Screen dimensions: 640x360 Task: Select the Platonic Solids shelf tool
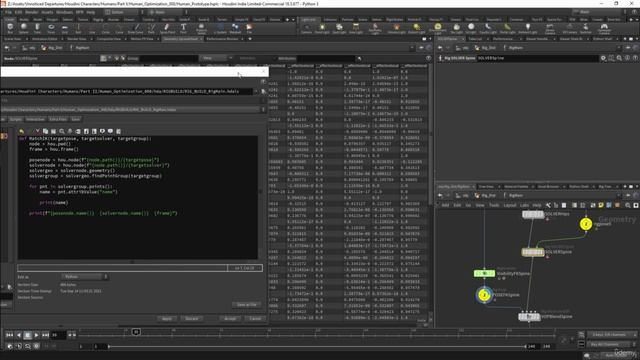[x=201, y=28]
